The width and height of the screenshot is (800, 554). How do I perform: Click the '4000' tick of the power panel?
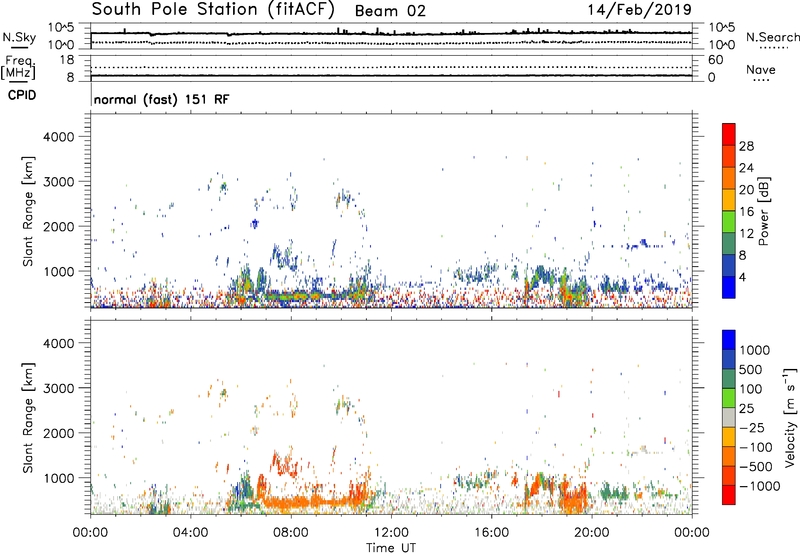pos(58,137)
